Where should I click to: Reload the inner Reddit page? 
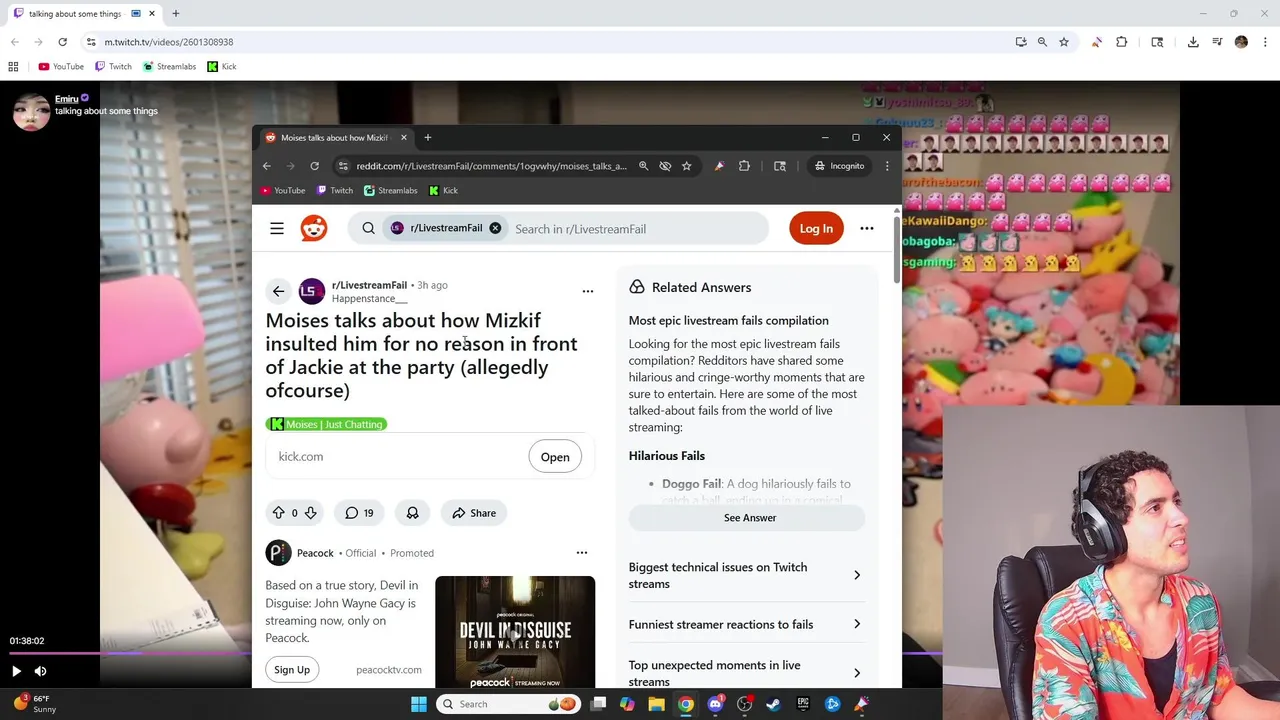tap(314, 166)
